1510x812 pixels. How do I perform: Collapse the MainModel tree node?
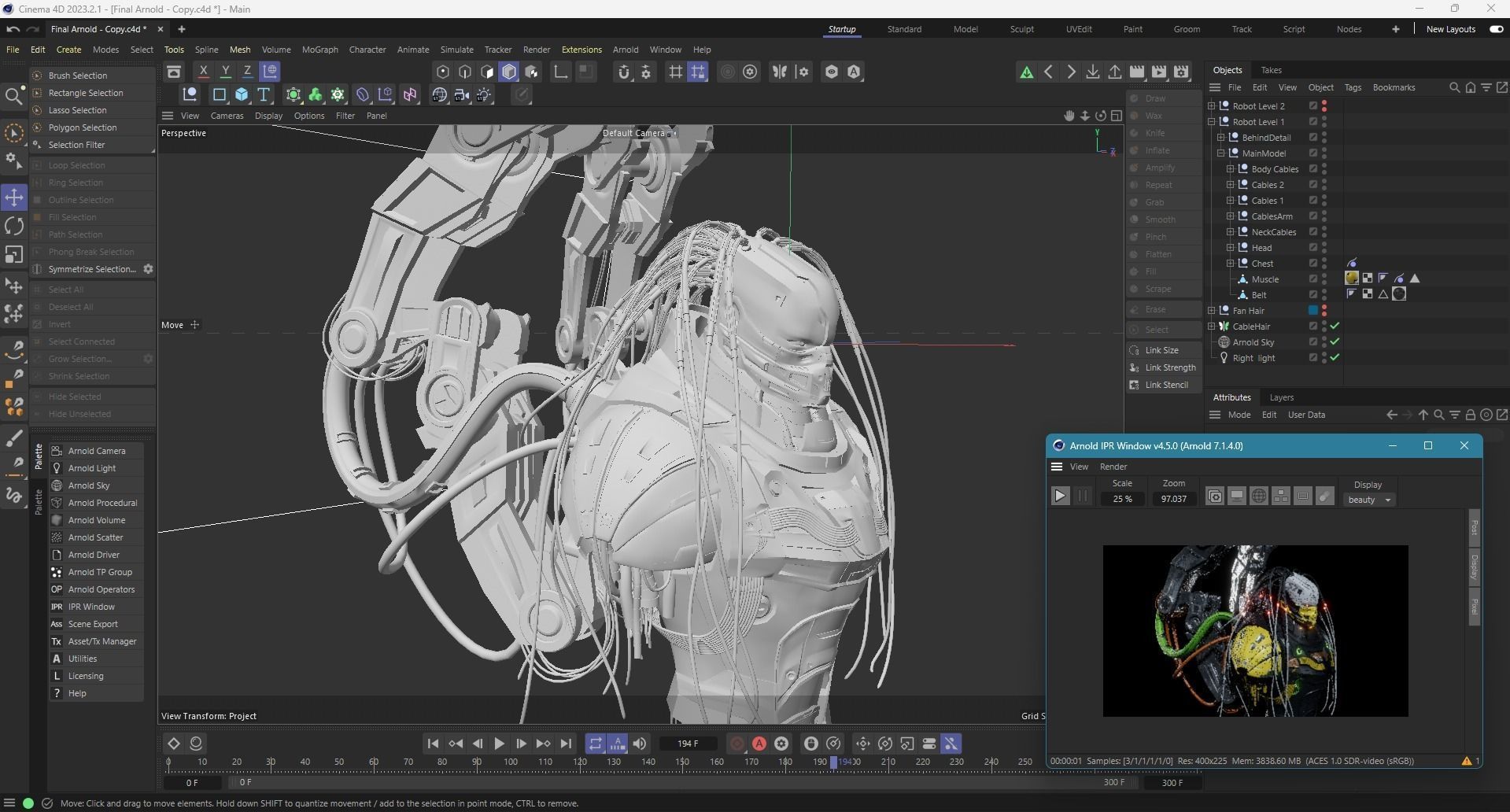pos(1221,153)
